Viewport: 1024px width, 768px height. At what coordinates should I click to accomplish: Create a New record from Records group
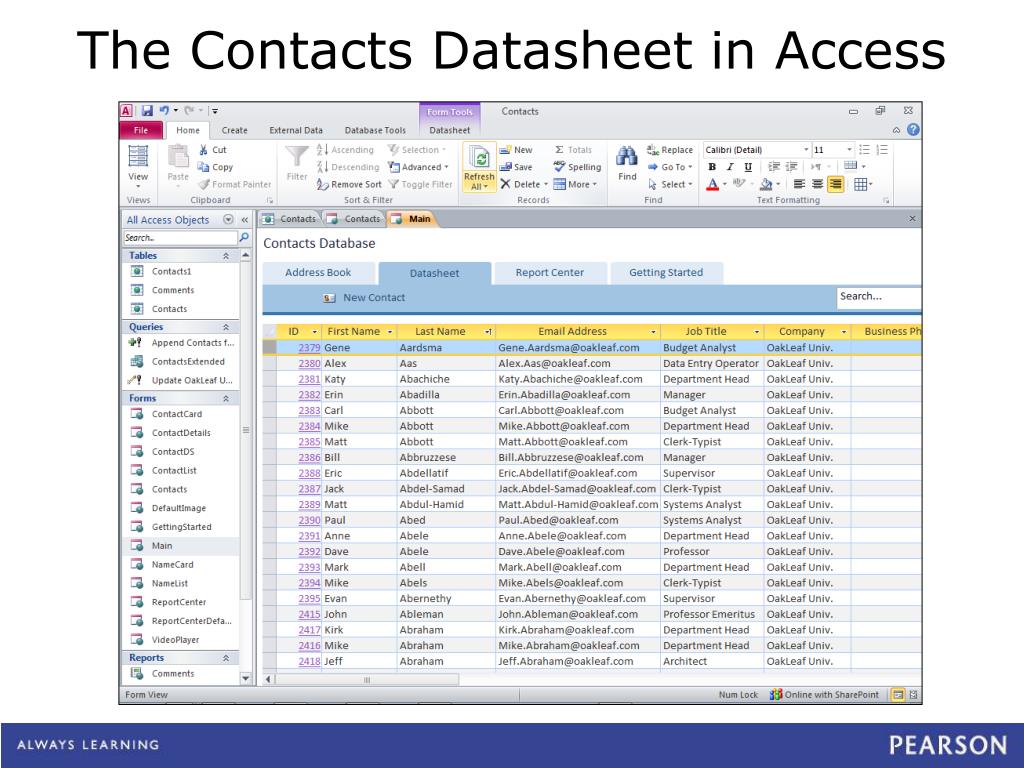click(x=516, y=150)
